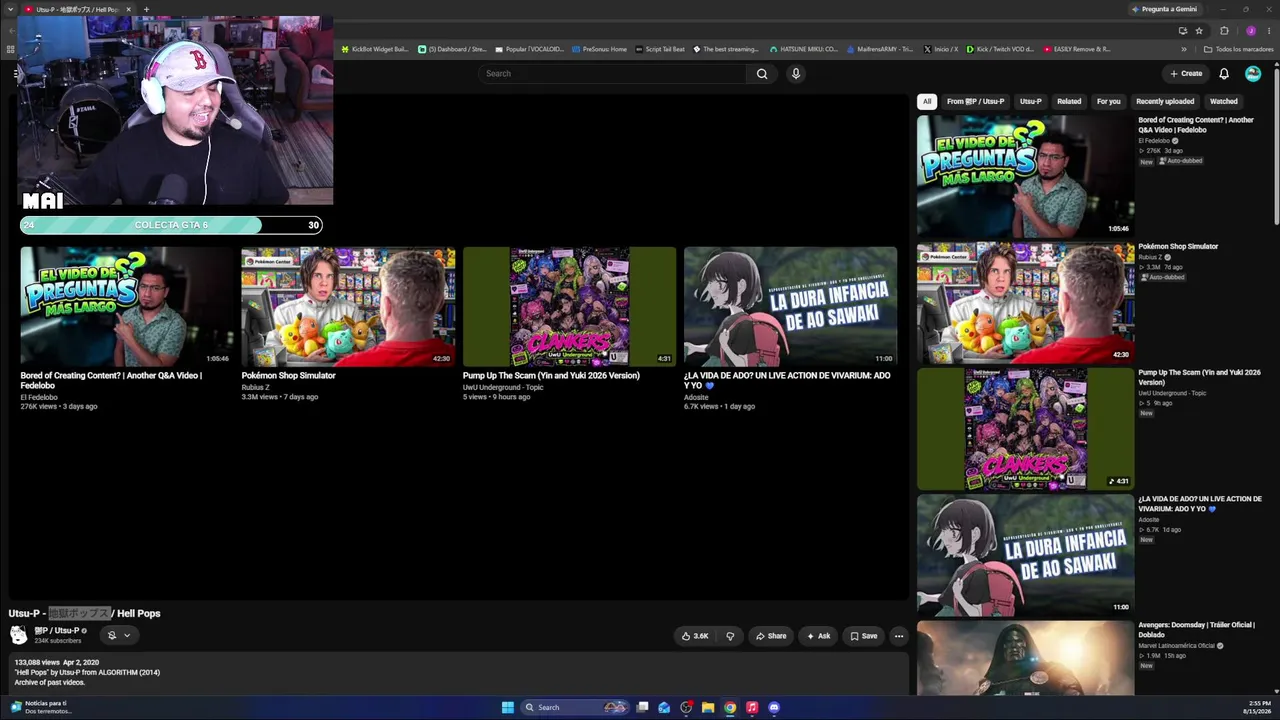The image size is (1280, 720).
Task: Activate voice search microphone icon
Action: pos(796,73)
